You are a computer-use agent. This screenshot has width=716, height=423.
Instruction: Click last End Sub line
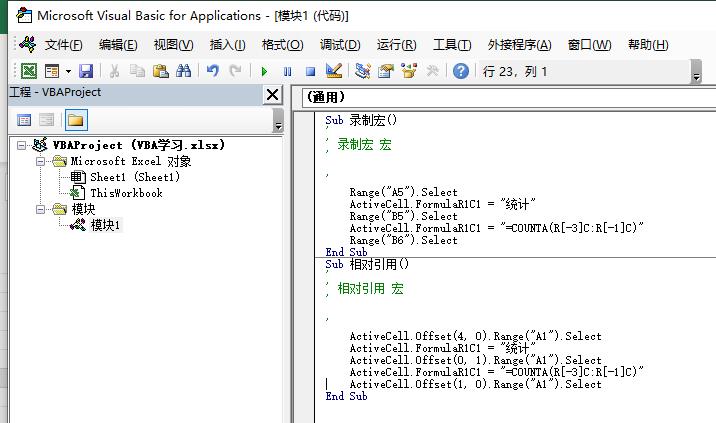[346, 396]
